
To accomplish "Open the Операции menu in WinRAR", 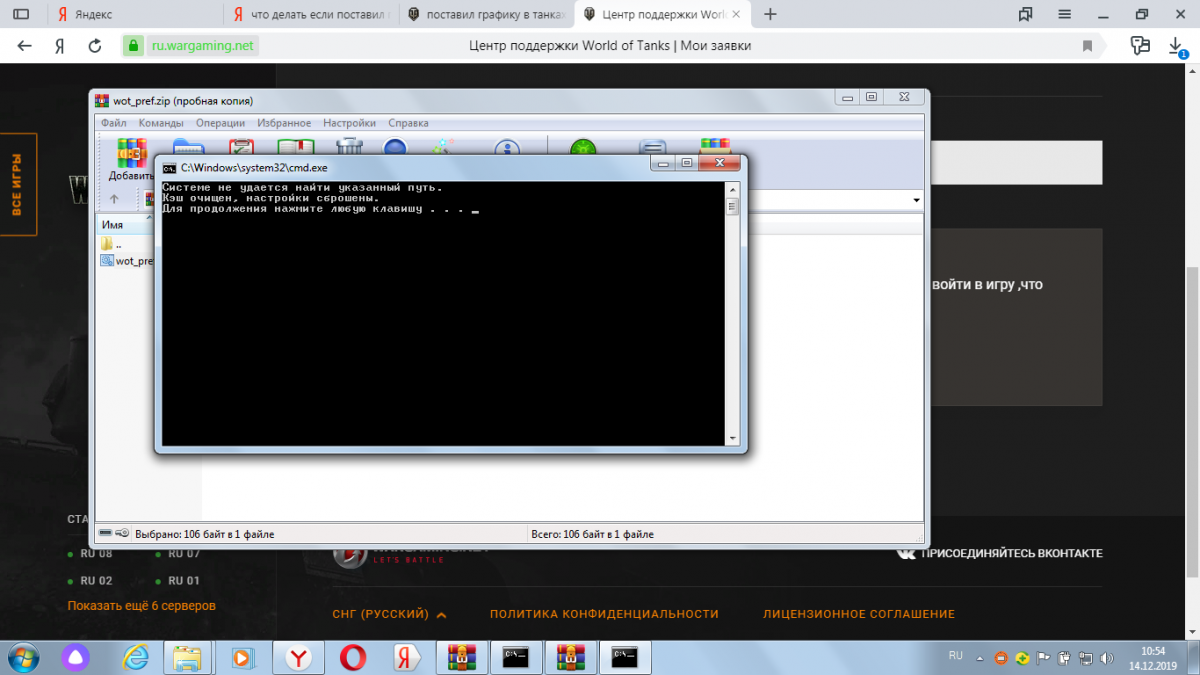I will pos(220,123).
